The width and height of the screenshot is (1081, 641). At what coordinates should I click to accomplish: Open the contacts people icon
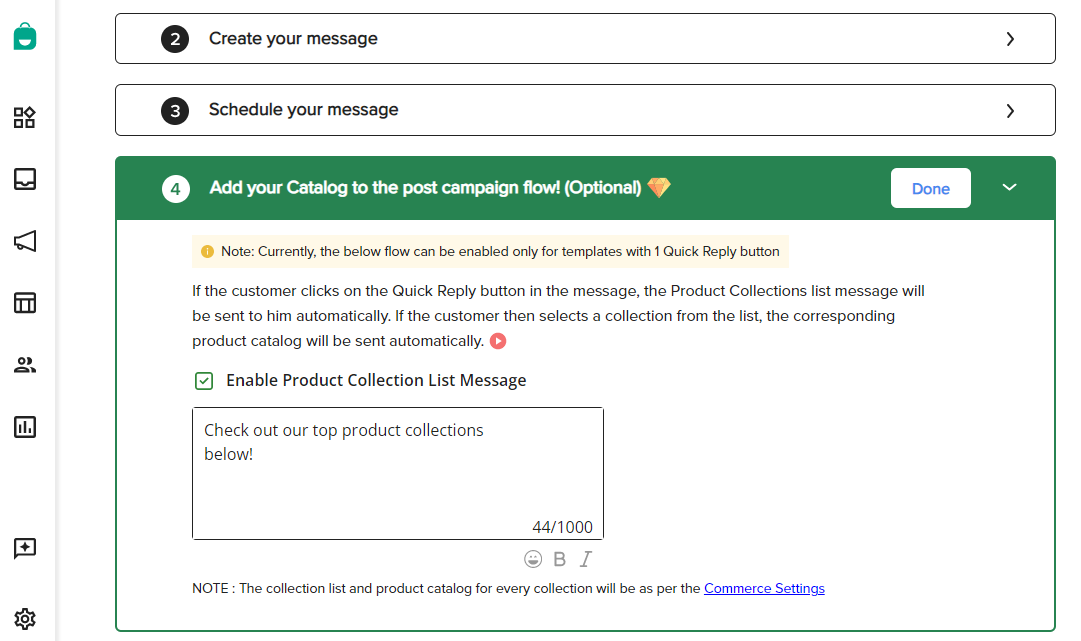click(25, 365)
